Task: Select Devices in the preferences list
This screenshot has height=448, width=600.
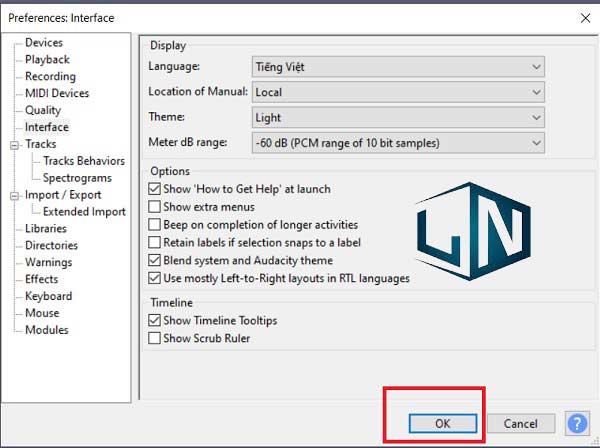Action: tap(43, 43)
